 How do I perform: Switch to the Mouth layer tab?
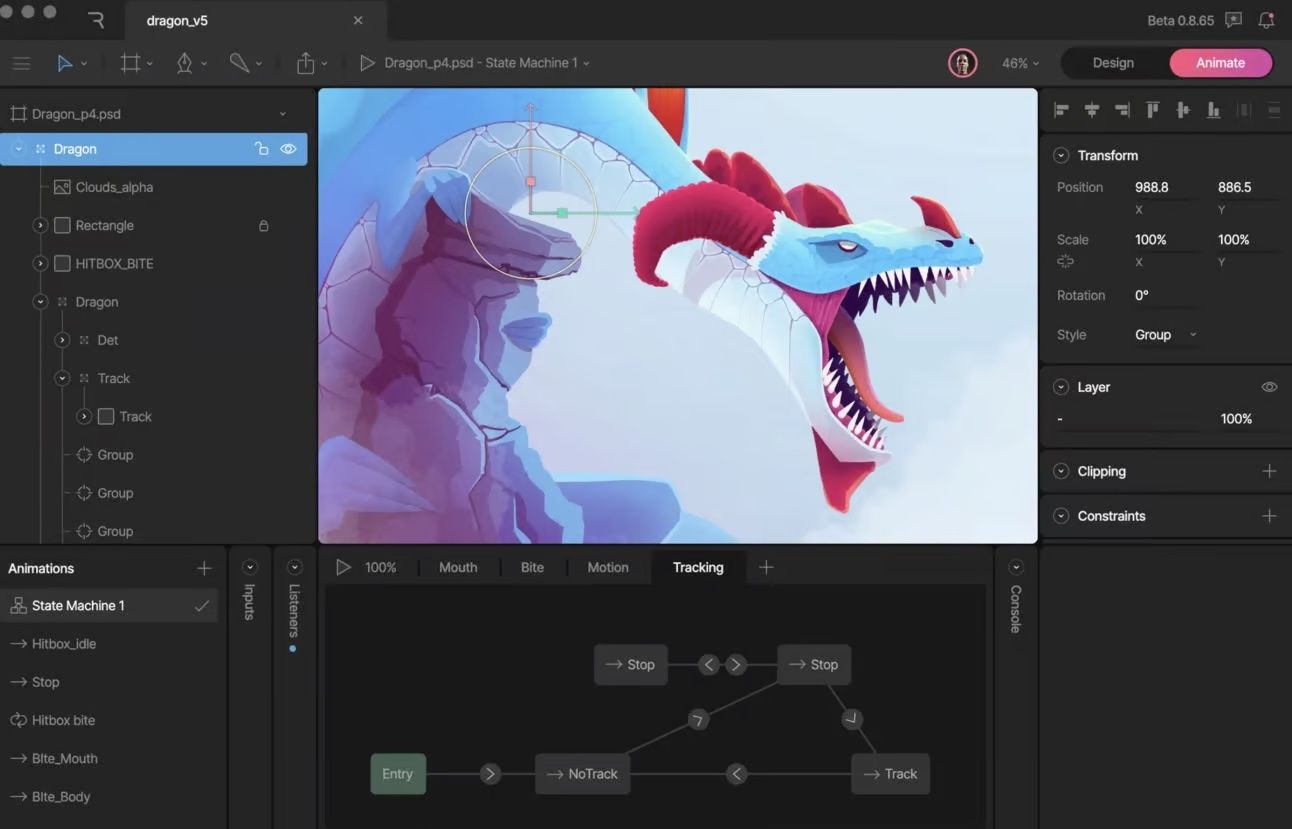click(x=458, y=568)
